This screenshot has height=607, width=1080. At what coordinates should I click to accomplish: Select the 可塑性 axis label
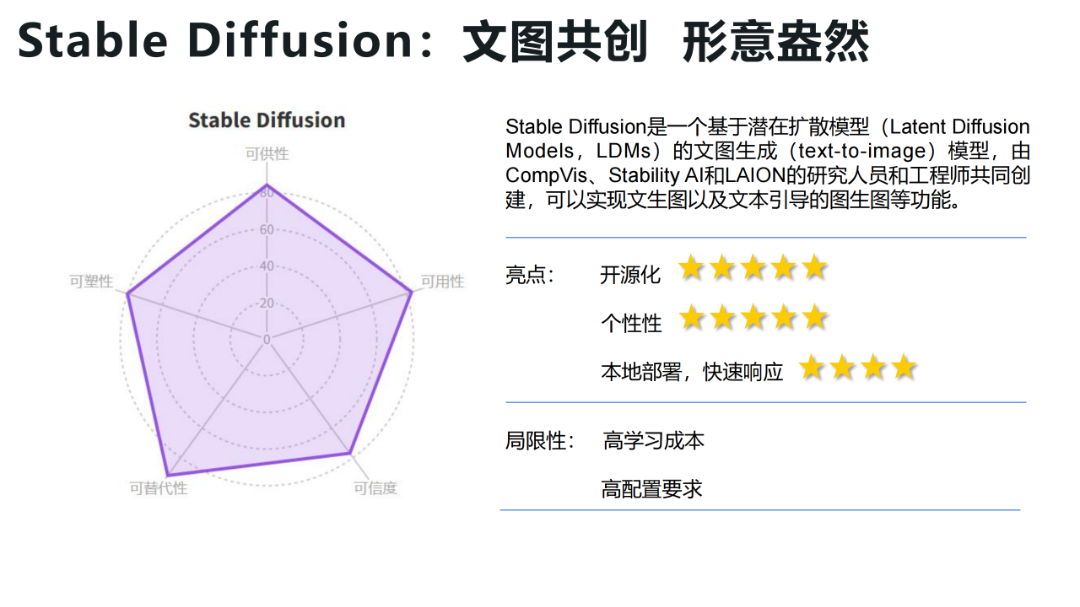[x=91, y=281]
